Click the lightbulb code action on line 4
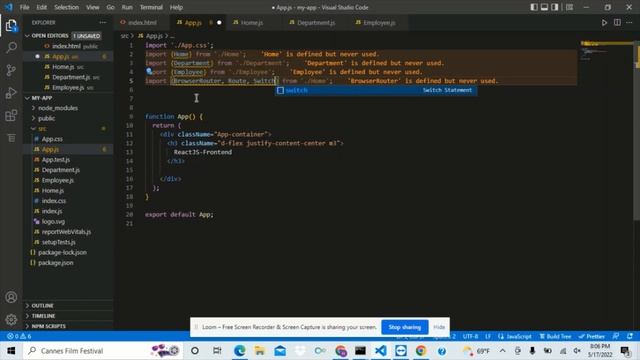The width and height of the screenshot is (640, 360). click(x=149, y=71)
